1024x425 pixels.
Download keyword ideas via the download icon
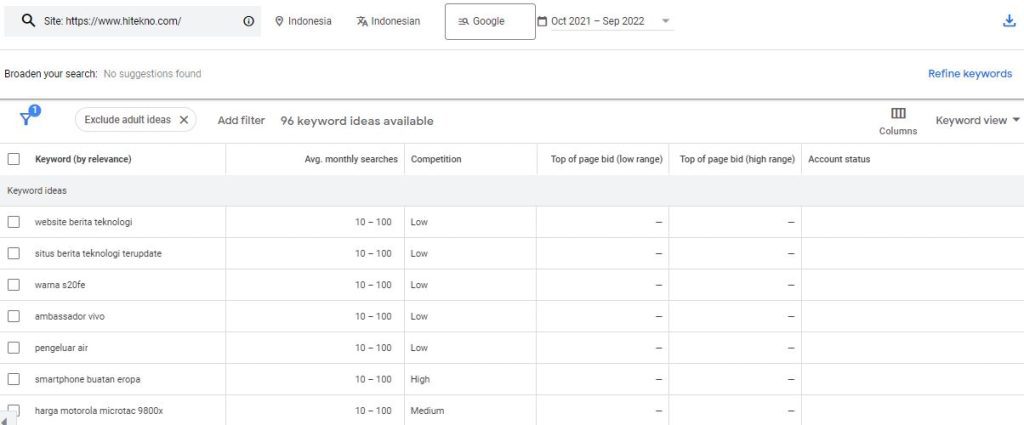(1009, 21)
